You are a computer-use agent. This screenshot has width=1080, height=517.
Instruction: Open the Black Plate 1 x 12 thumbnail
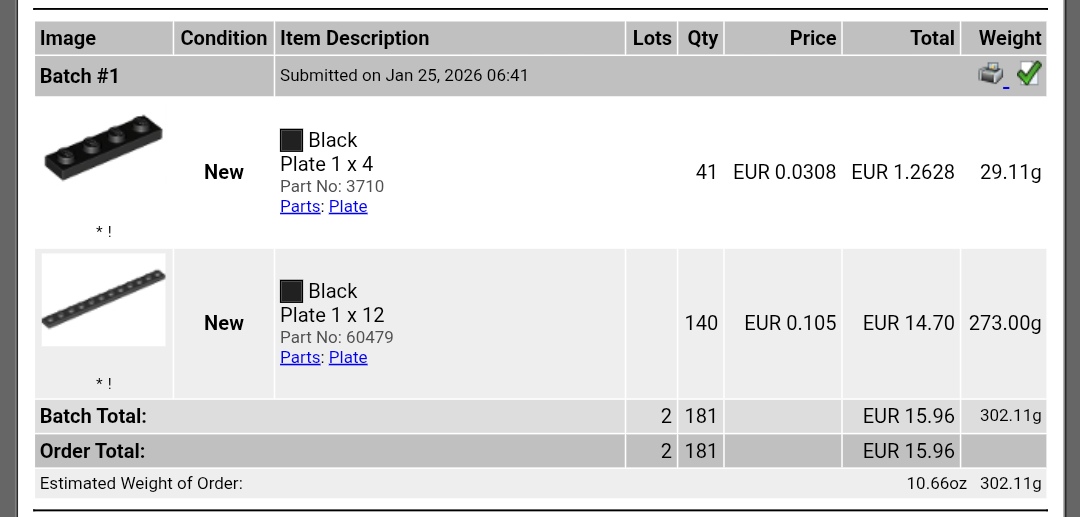tap(103, 299)
